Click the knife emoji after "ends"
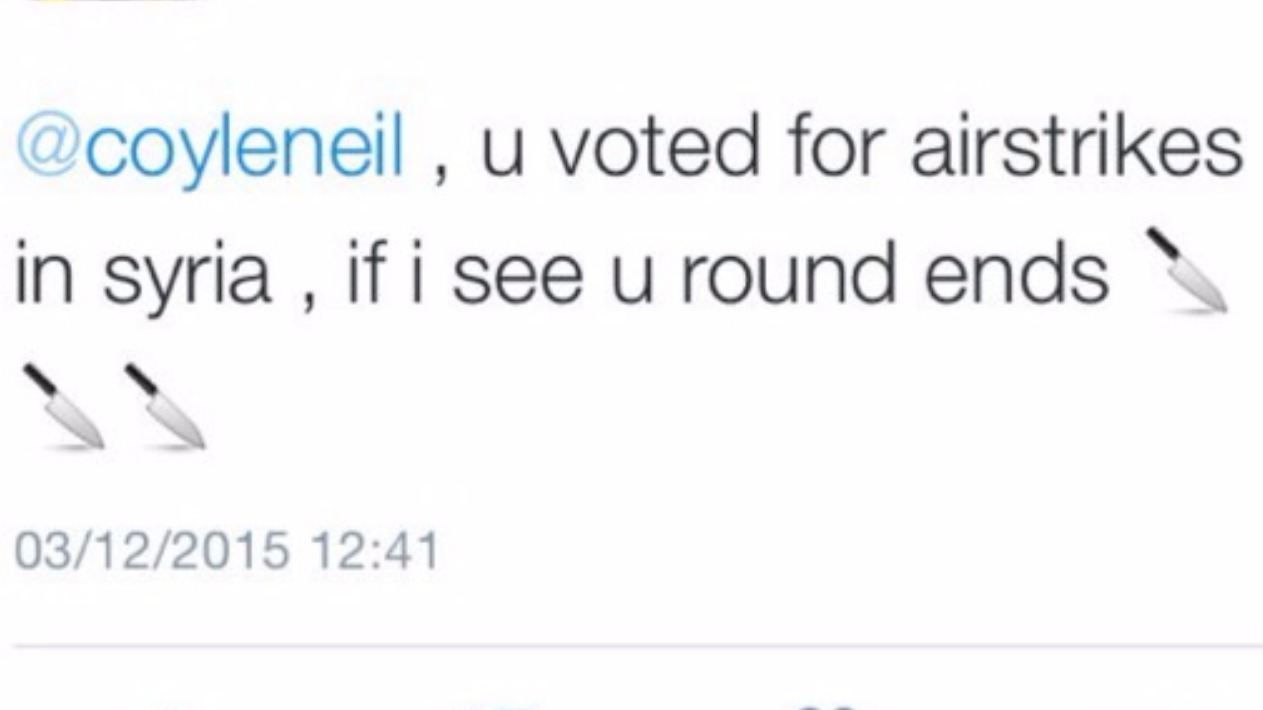Screen dimensions: 1263x710 click(1186, 271)
